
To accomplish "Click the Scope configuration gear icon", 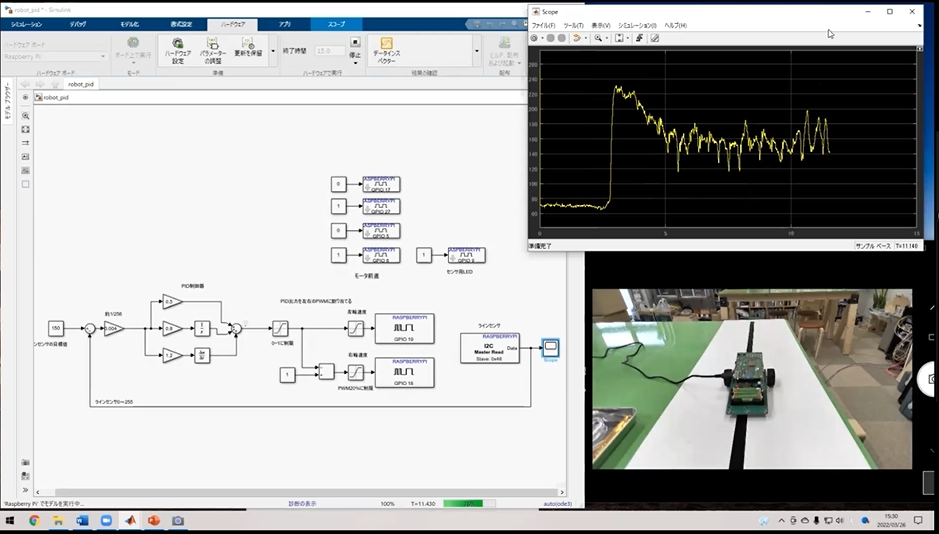I will click(x=534, y=38).
